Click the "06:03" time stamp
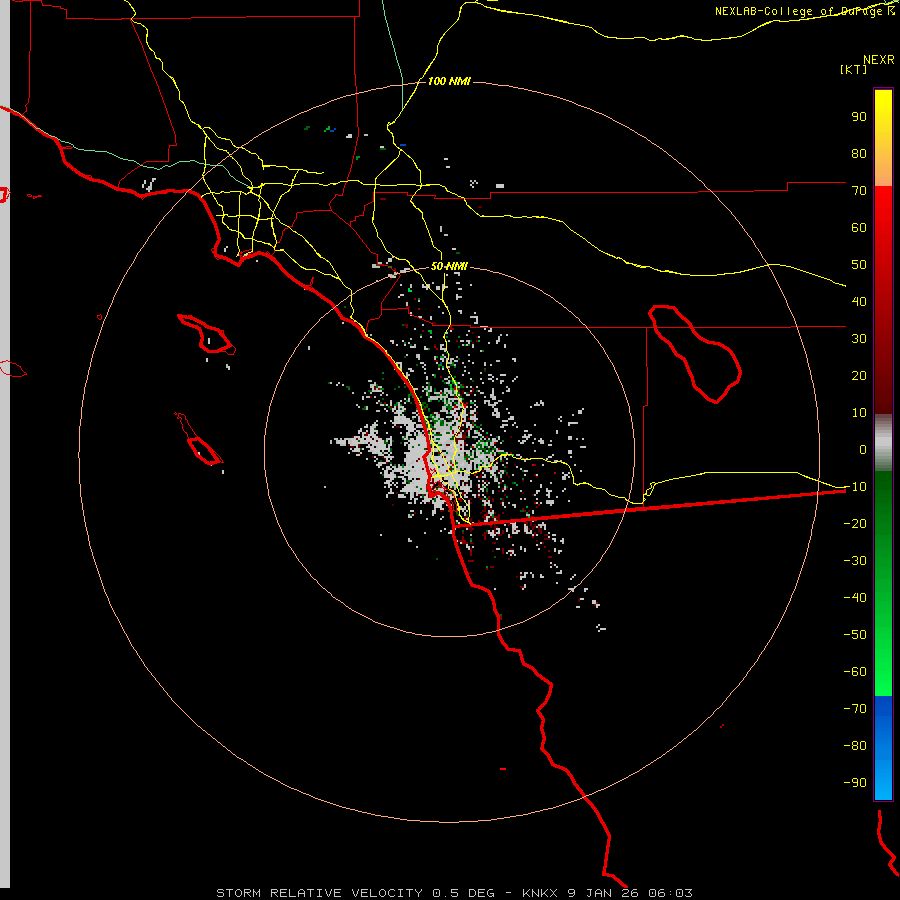This screenshot has width=900, height=900. (670, 893)
